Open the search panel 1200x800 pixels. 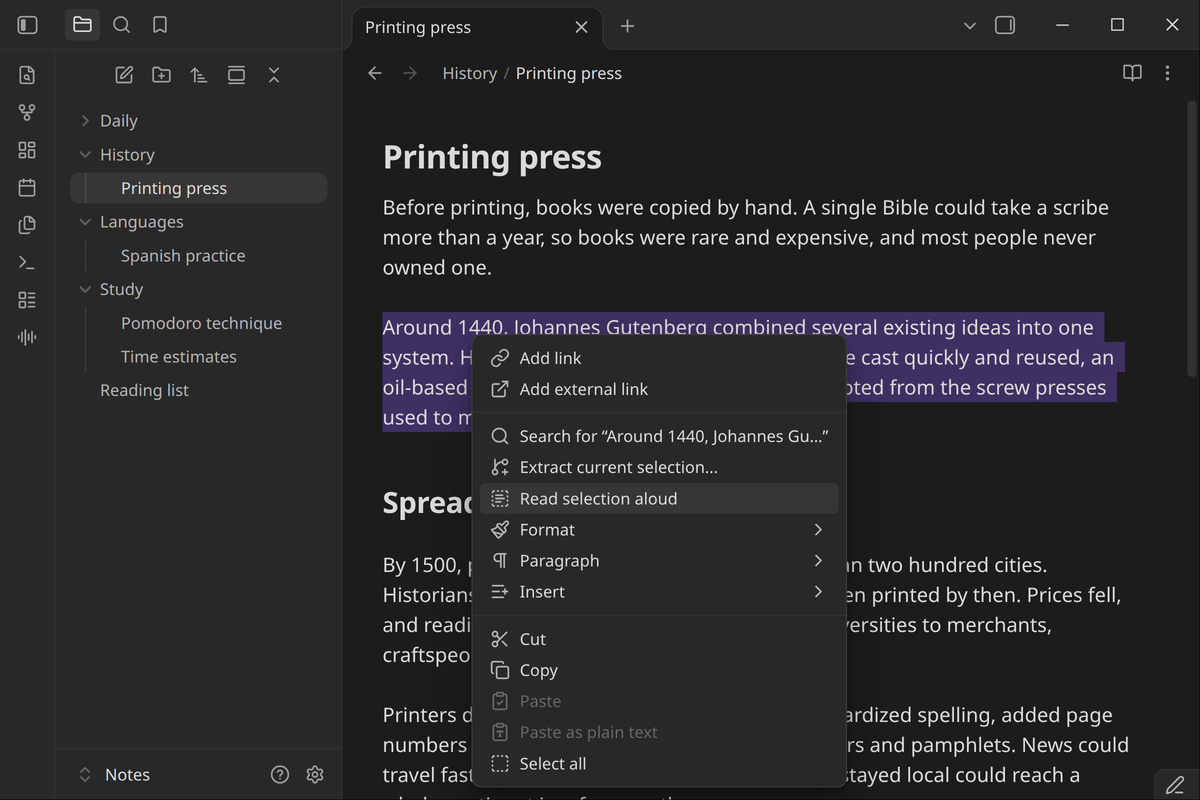(x=122, y=25)
